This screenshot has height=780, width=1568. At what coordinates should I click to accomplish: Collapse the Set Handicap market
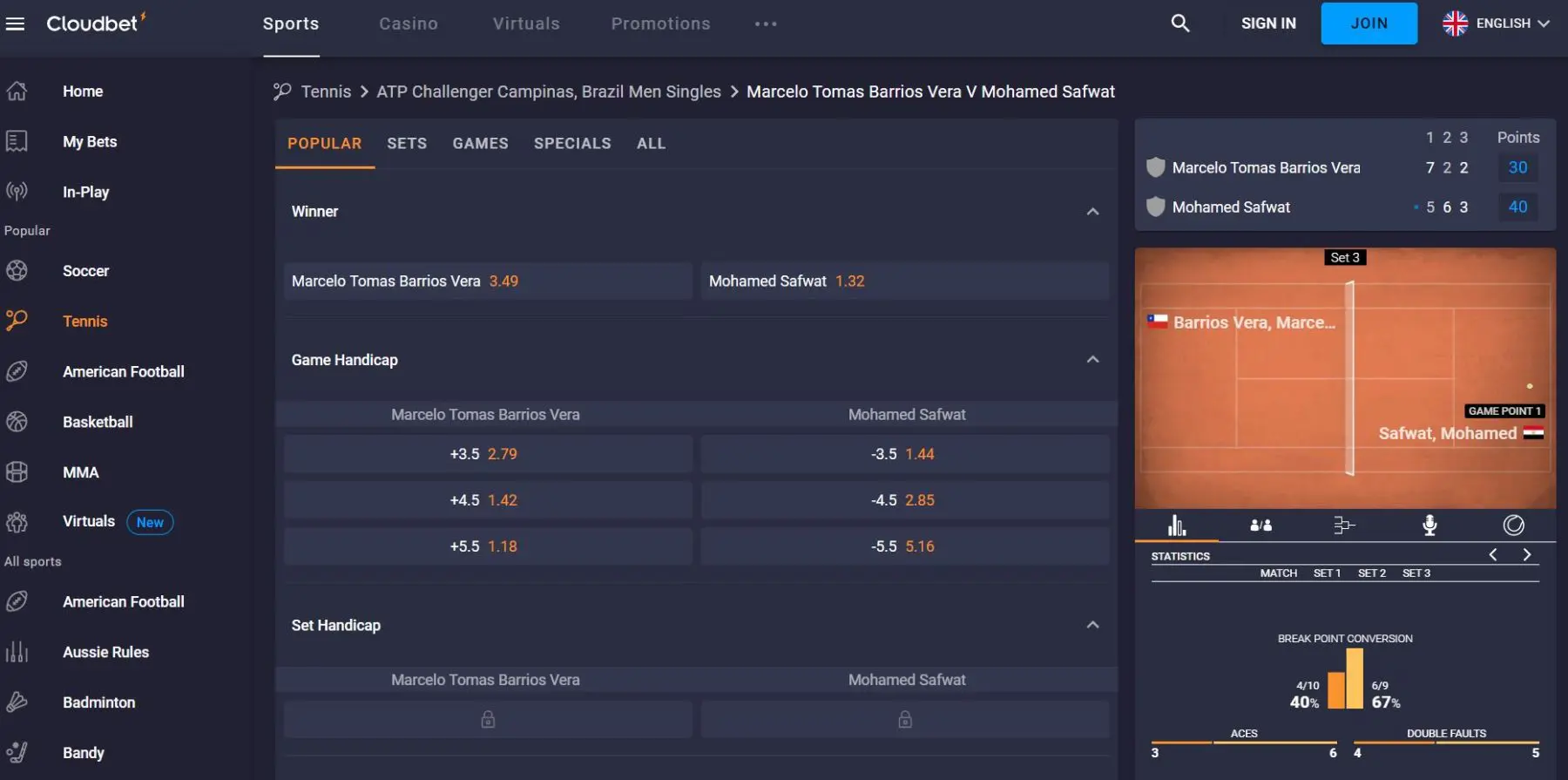(1092, 625)
